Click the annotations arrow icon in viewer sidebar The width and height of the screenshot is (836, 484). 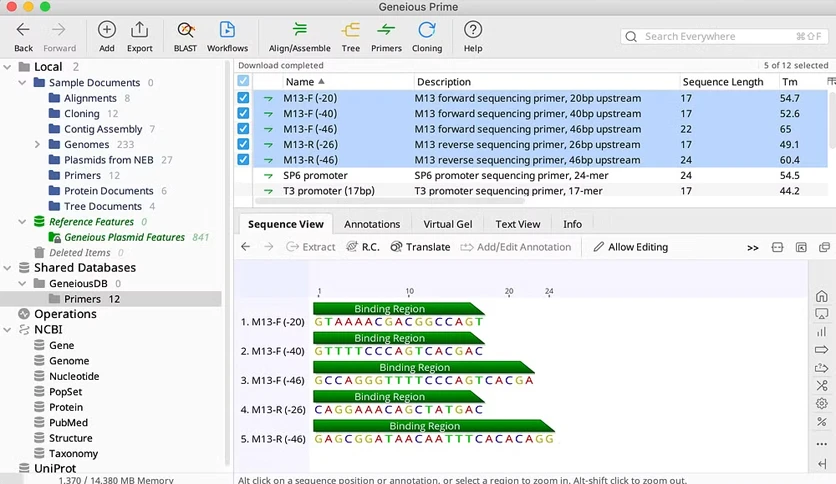(x=822, y=350)
